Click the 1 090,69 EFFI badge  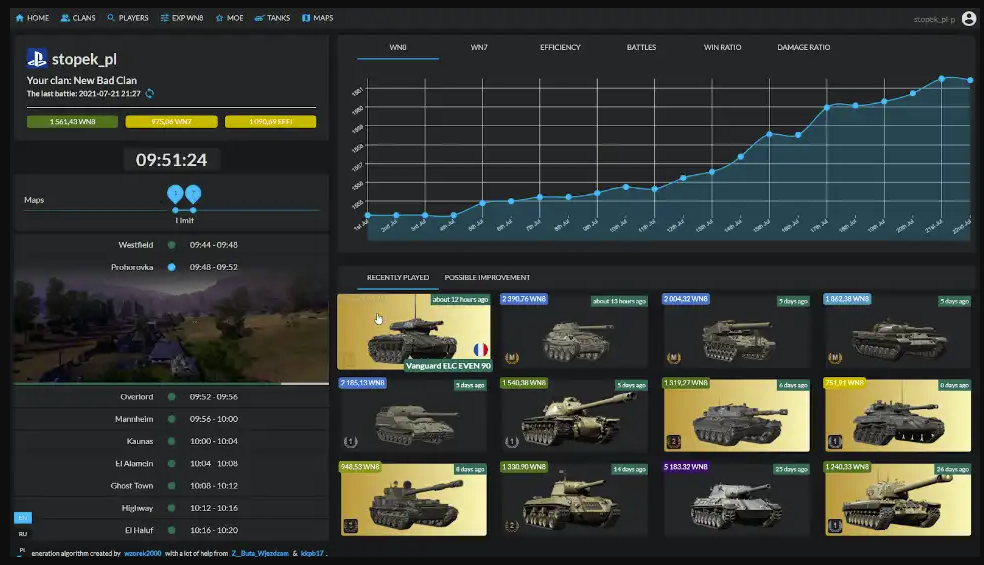[x=270, y=122]
